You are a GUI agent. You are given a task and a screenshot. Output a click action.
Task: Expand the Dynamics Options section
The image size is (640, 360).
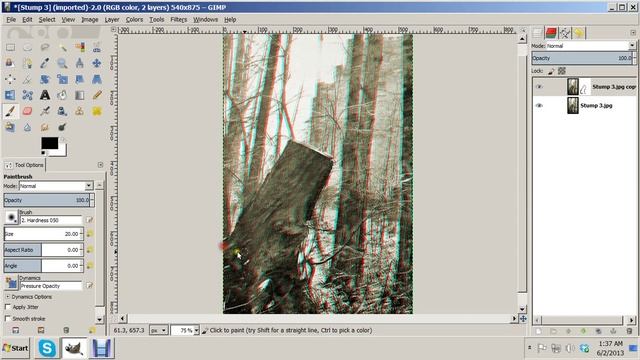coord(8,297)
